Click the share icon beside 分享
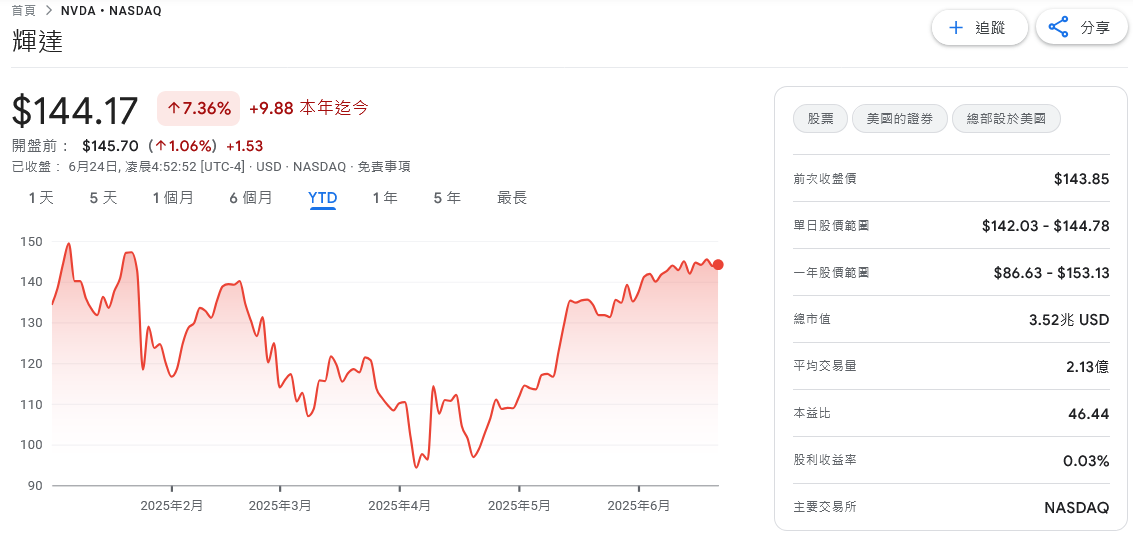 point(1059,28)
